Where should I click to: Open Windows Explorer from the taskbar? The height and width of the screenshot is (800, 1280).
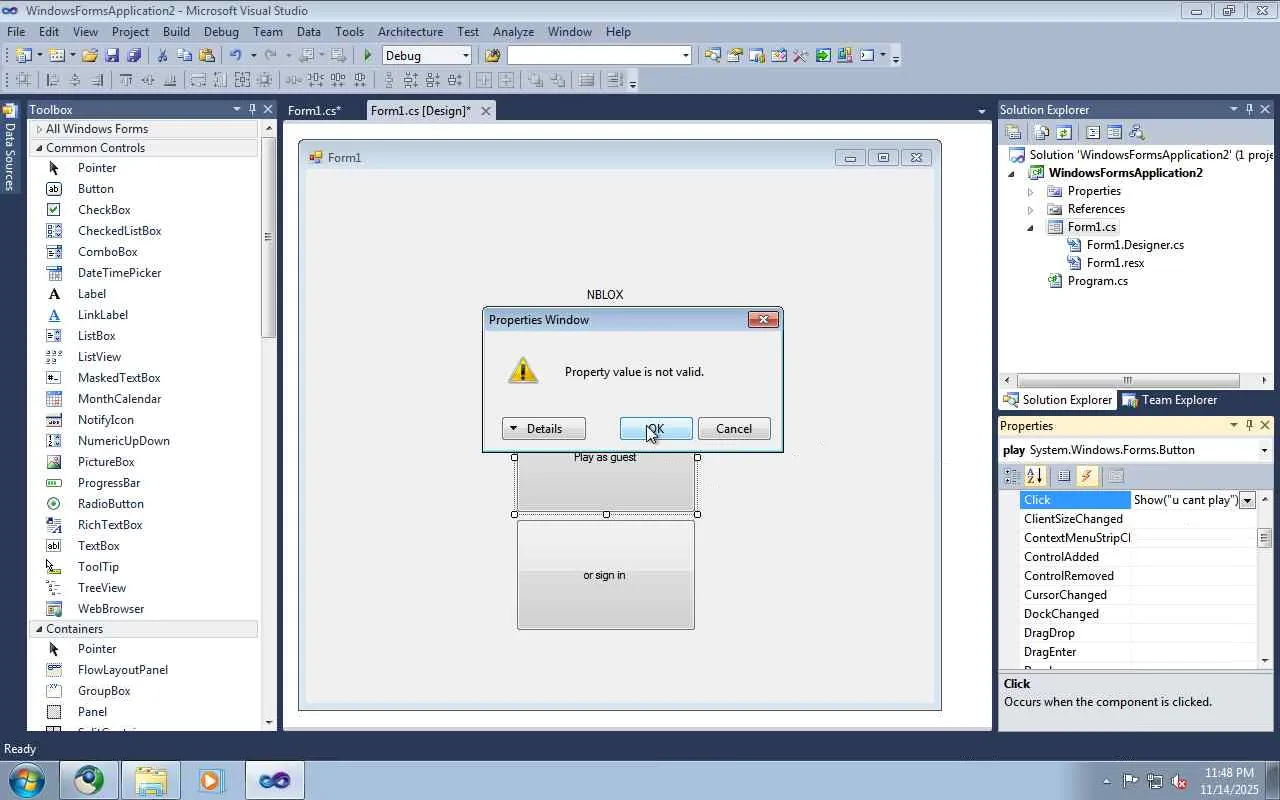tap(151, 780)
